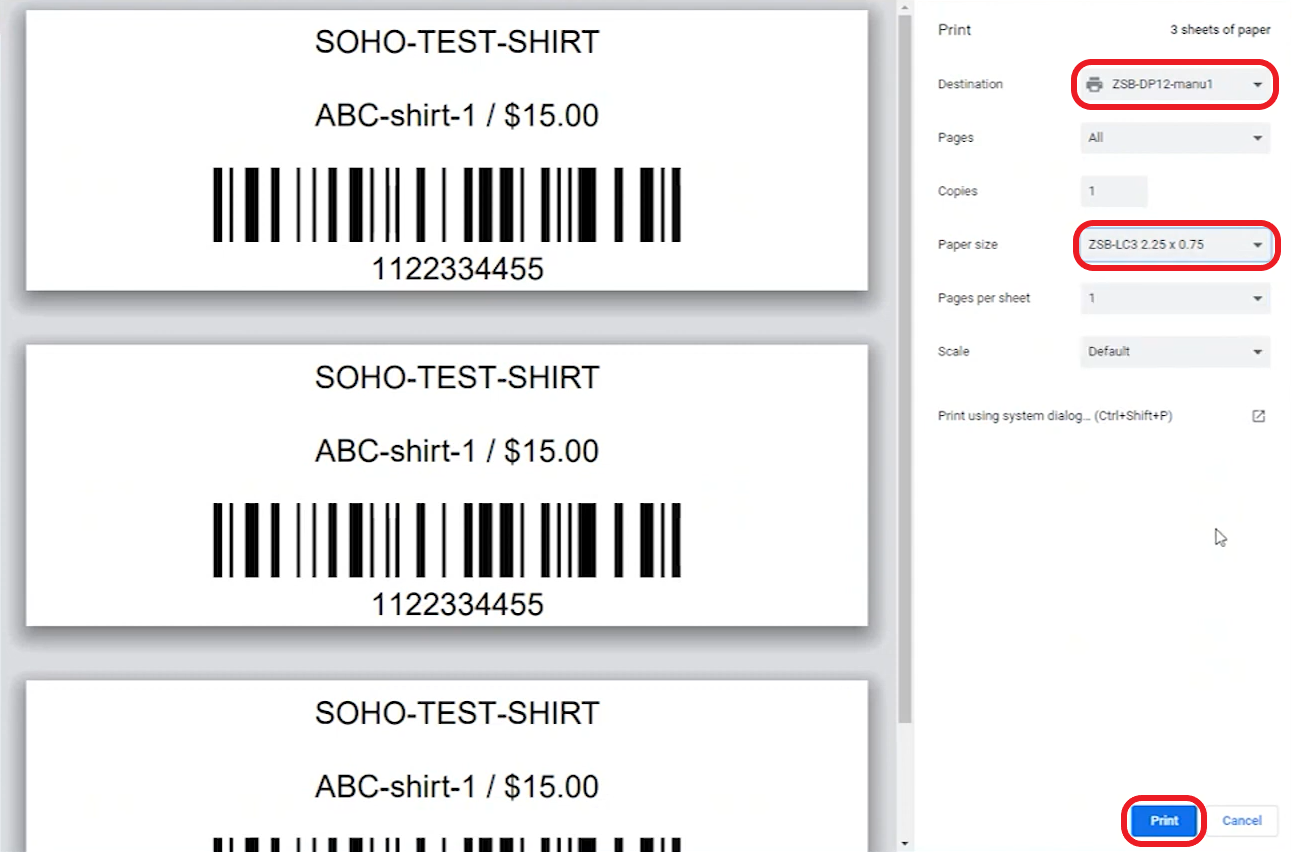The image size is (1292, 852).
Task: Expand the Pages per sheet dropdown
Action: point(1174,298)
